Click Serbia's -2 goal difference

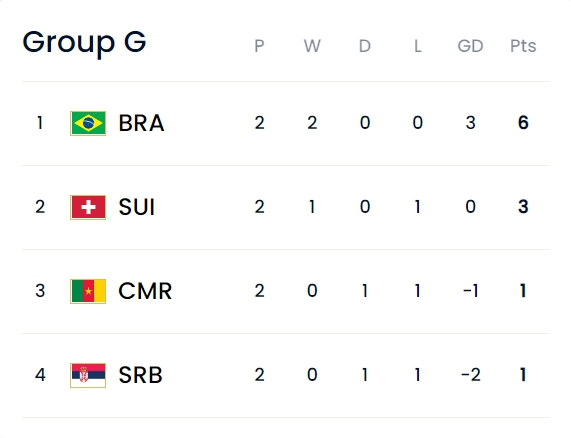(x=470, y=375)
